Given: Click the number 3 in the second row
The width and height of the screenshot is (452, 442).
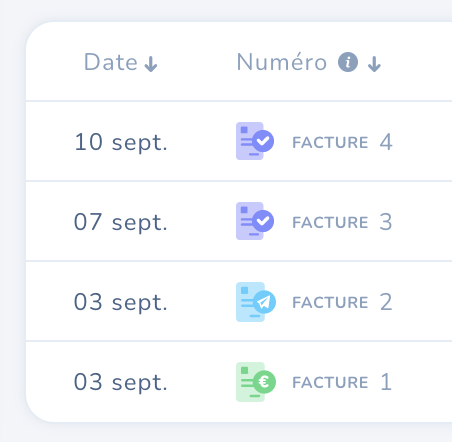Looking at the screenshot, I should point(386,222).
